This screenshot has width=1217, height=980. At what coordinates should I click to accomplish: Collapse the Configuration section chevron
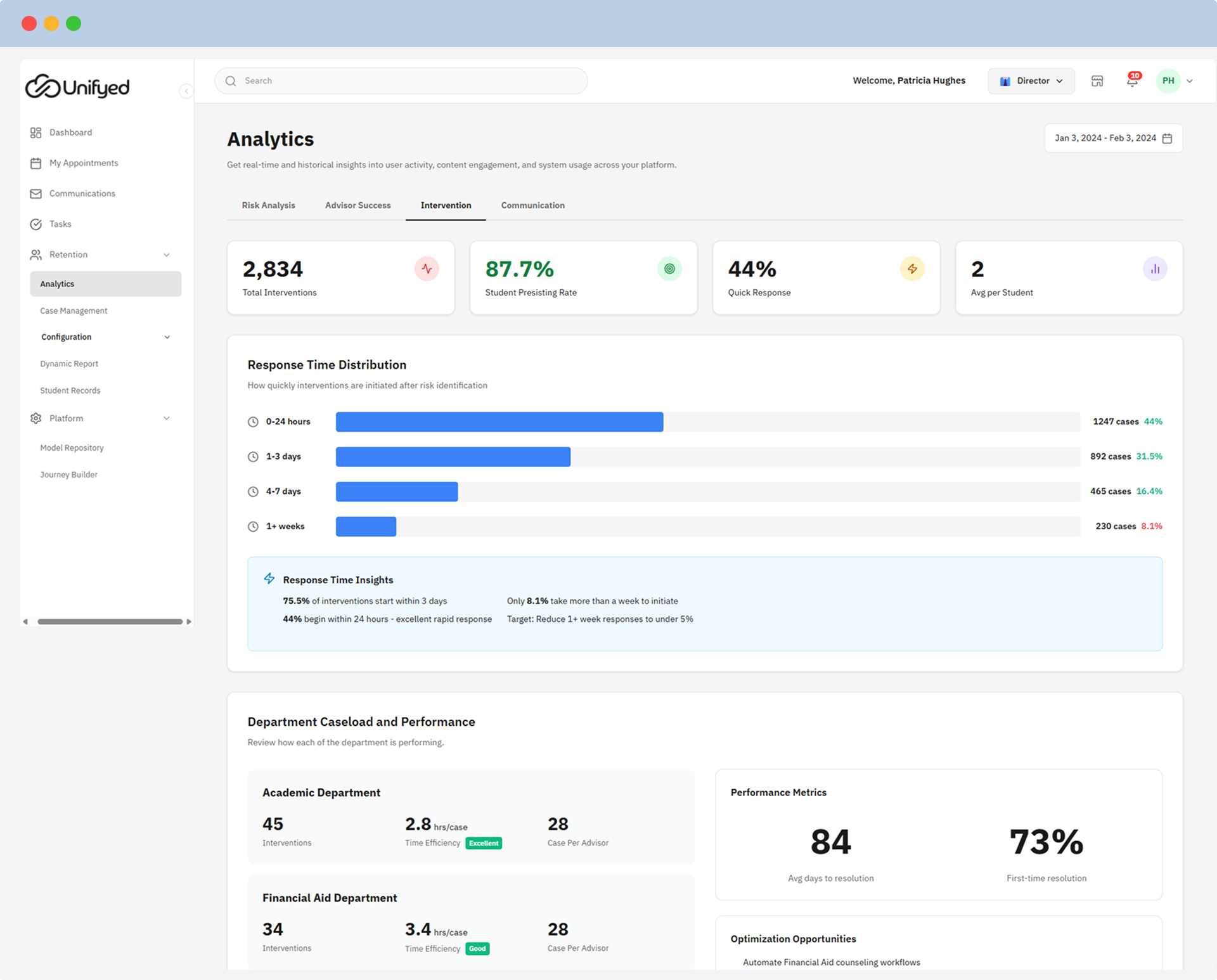167,337
